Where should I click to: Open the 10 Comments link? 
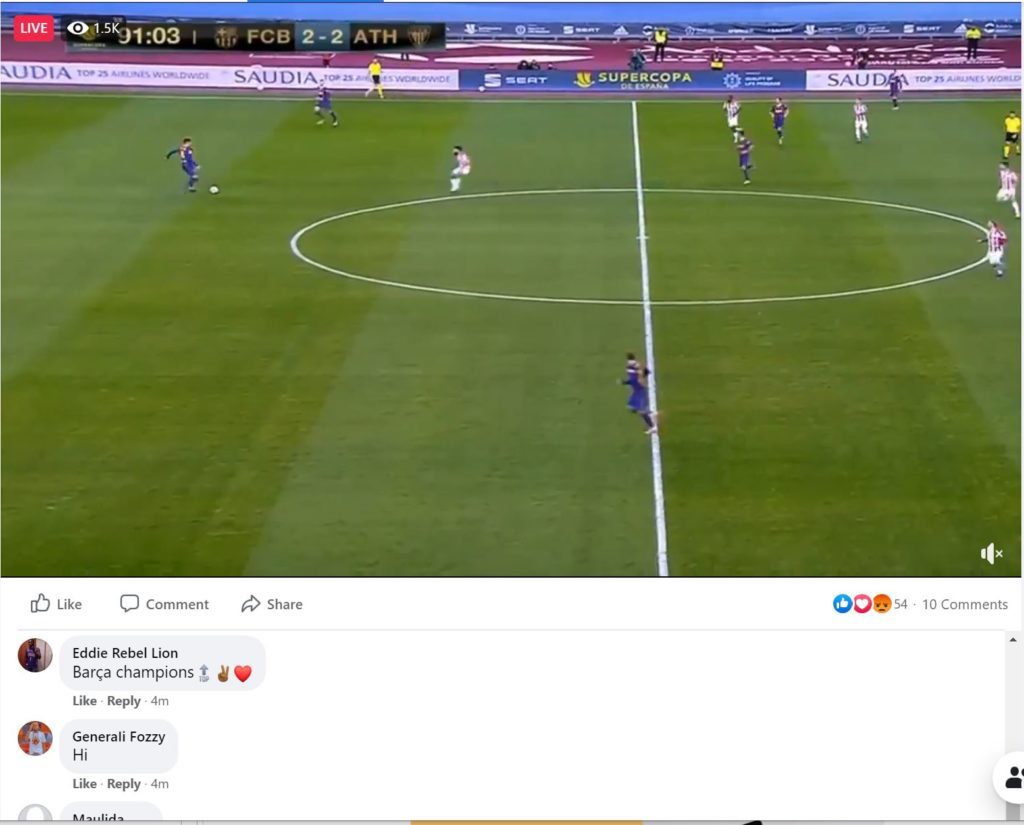tap(965, 604)
